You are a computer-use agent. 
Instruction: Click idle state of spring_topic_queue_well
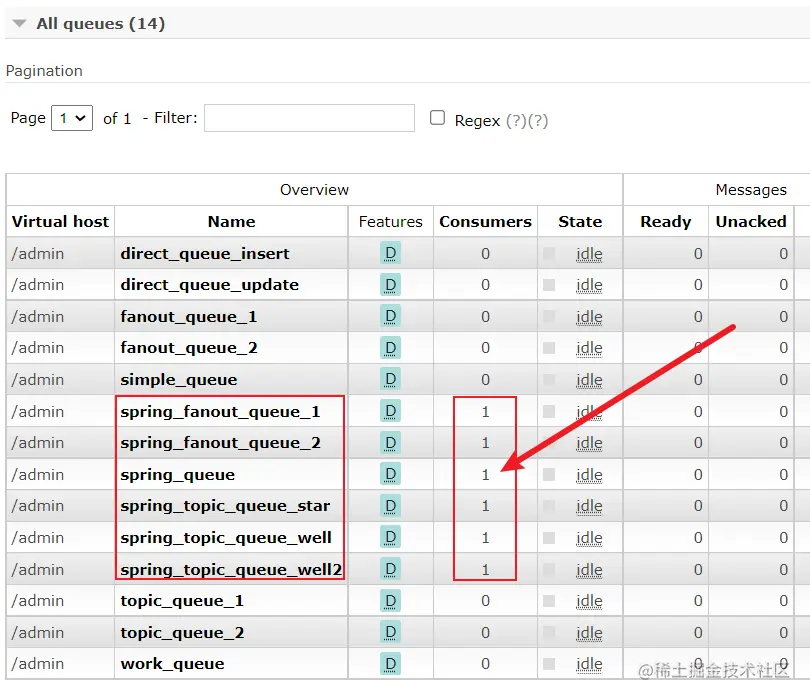pyautogui.click(x=589, y=538)
